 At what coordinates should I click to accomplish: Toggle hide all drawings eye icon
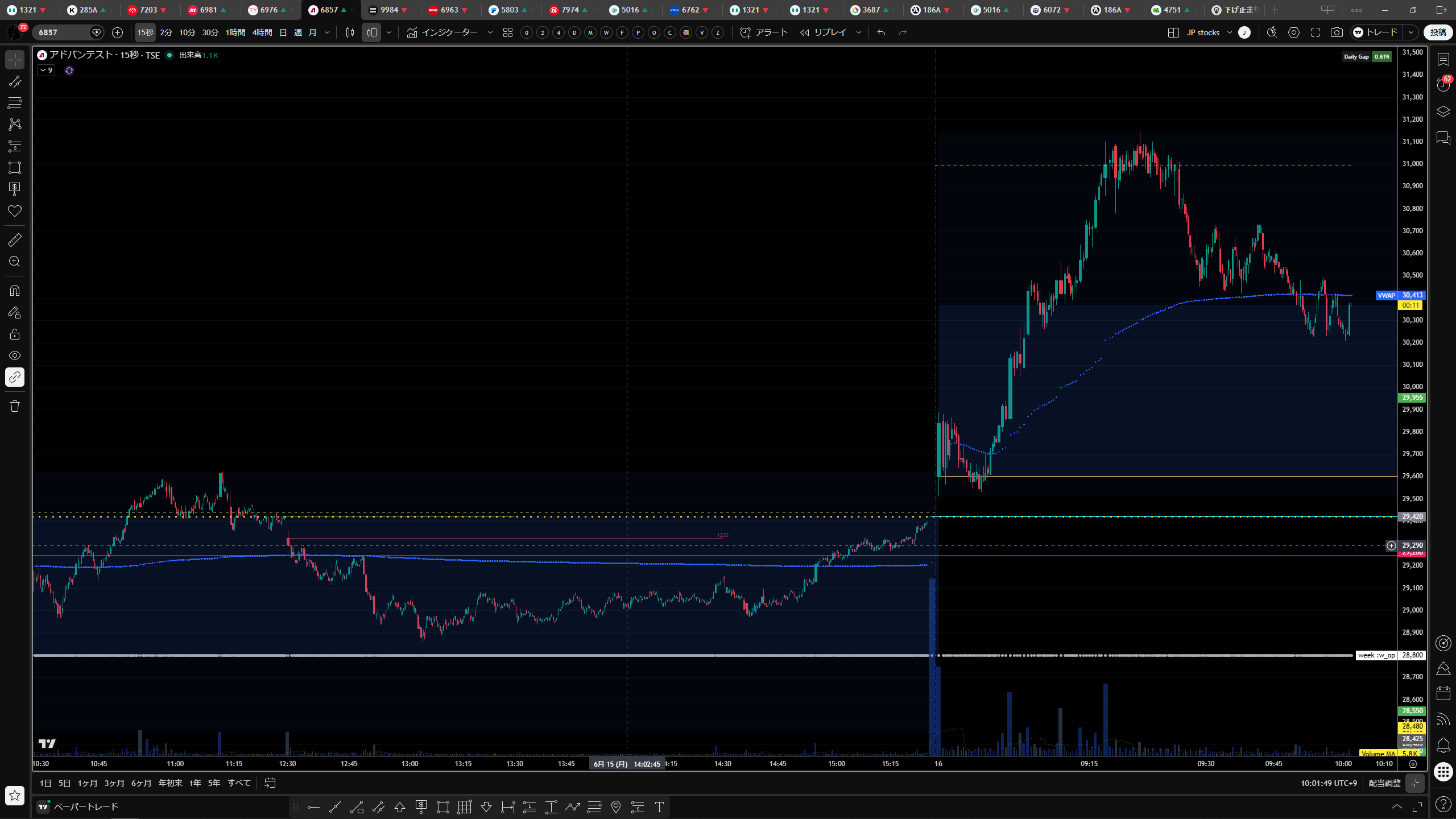click(15, 355)
